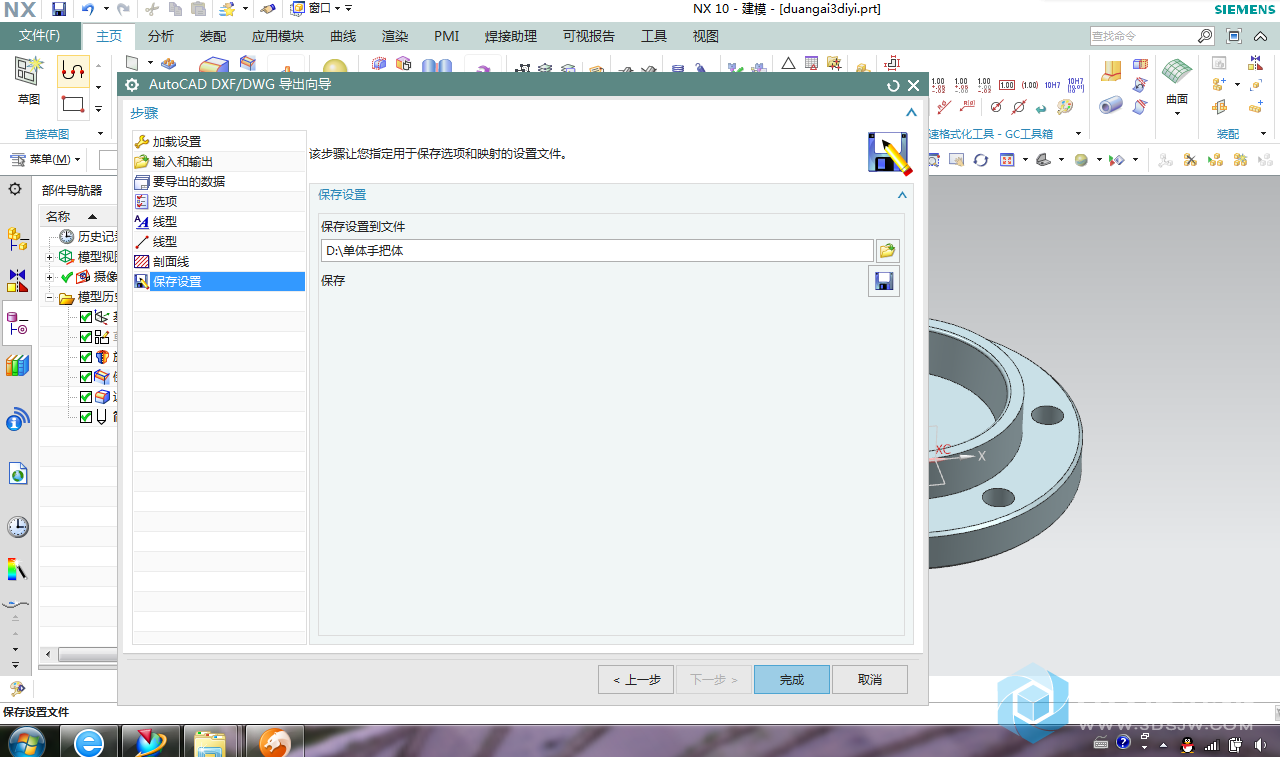Click the Undo arrow icon
This screenshot has height=757, width=1280.
(x=88, y=9)
